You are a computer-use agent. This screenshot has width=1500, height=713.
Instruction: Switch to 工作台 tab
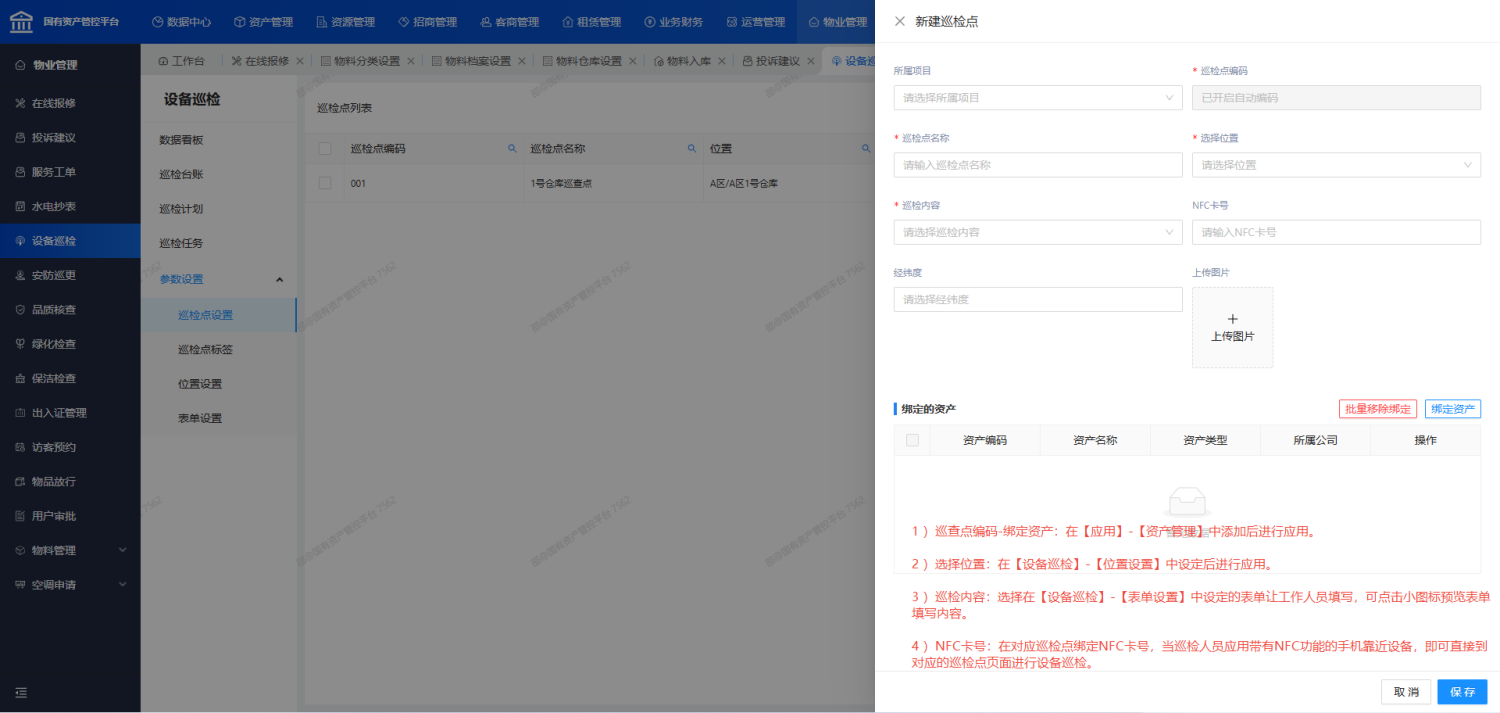tap(181, 61)
